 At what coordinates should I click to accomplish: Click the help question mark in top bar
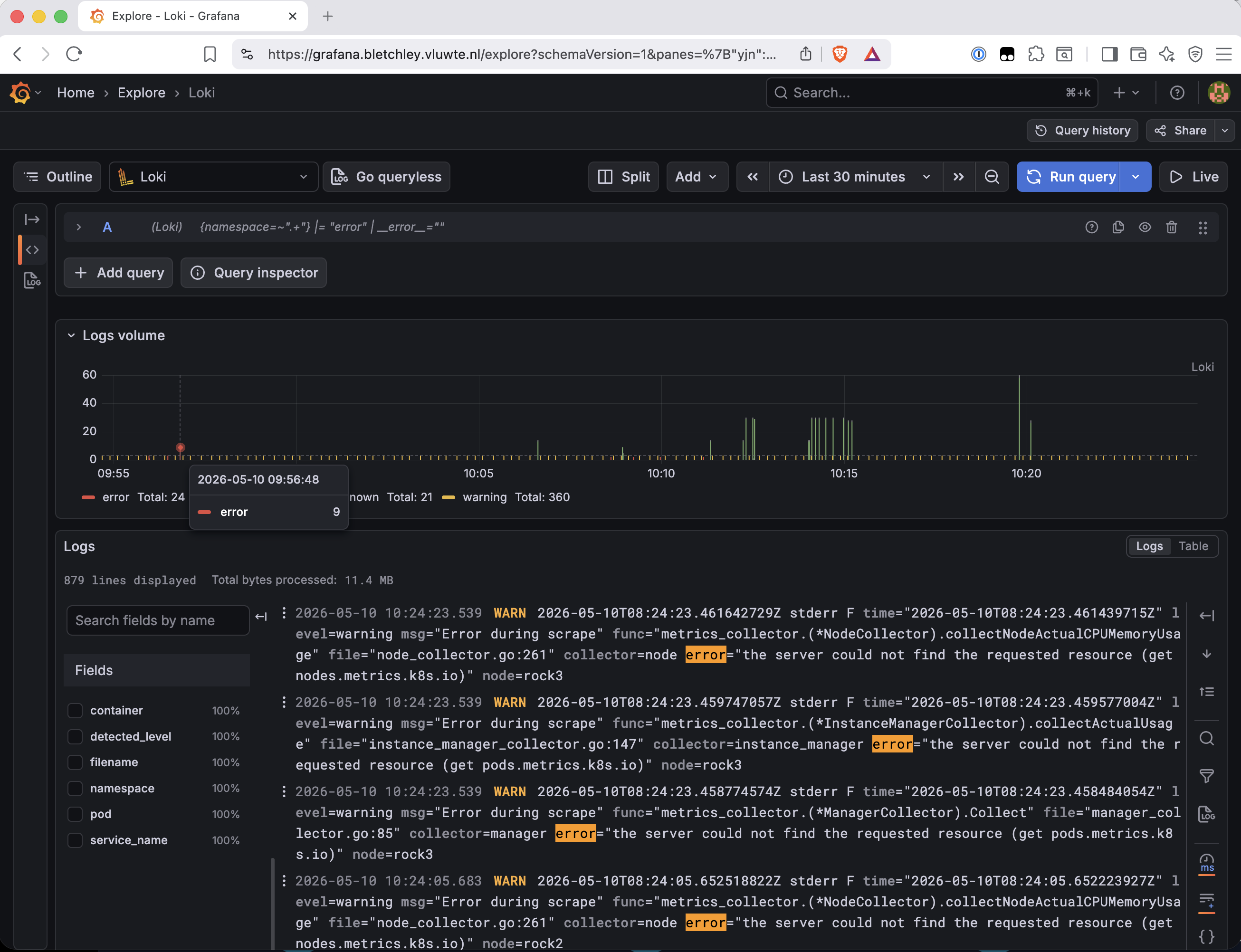tap(1177, 92)
